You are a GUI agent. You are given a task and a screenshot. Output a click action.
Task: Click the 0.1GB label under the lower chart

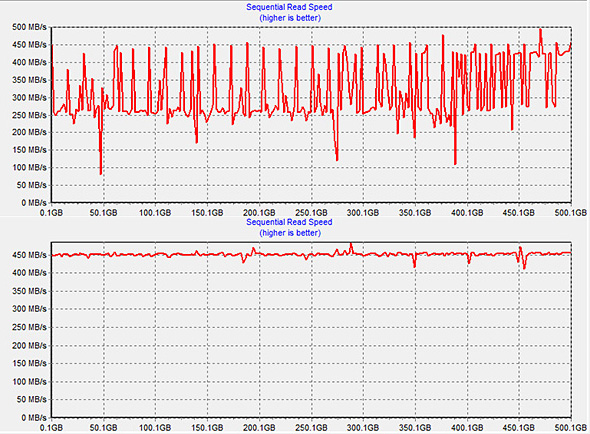(x=51, y=428)
